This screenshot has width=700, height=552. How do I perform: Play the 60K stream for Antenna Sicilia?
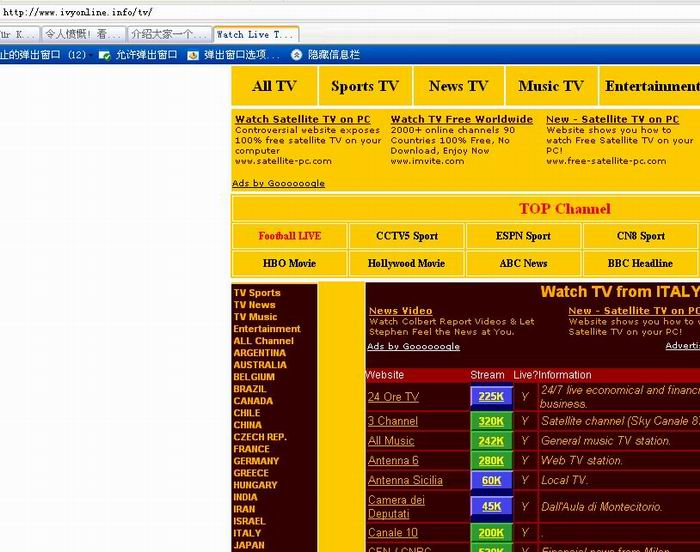click(491, 481)
